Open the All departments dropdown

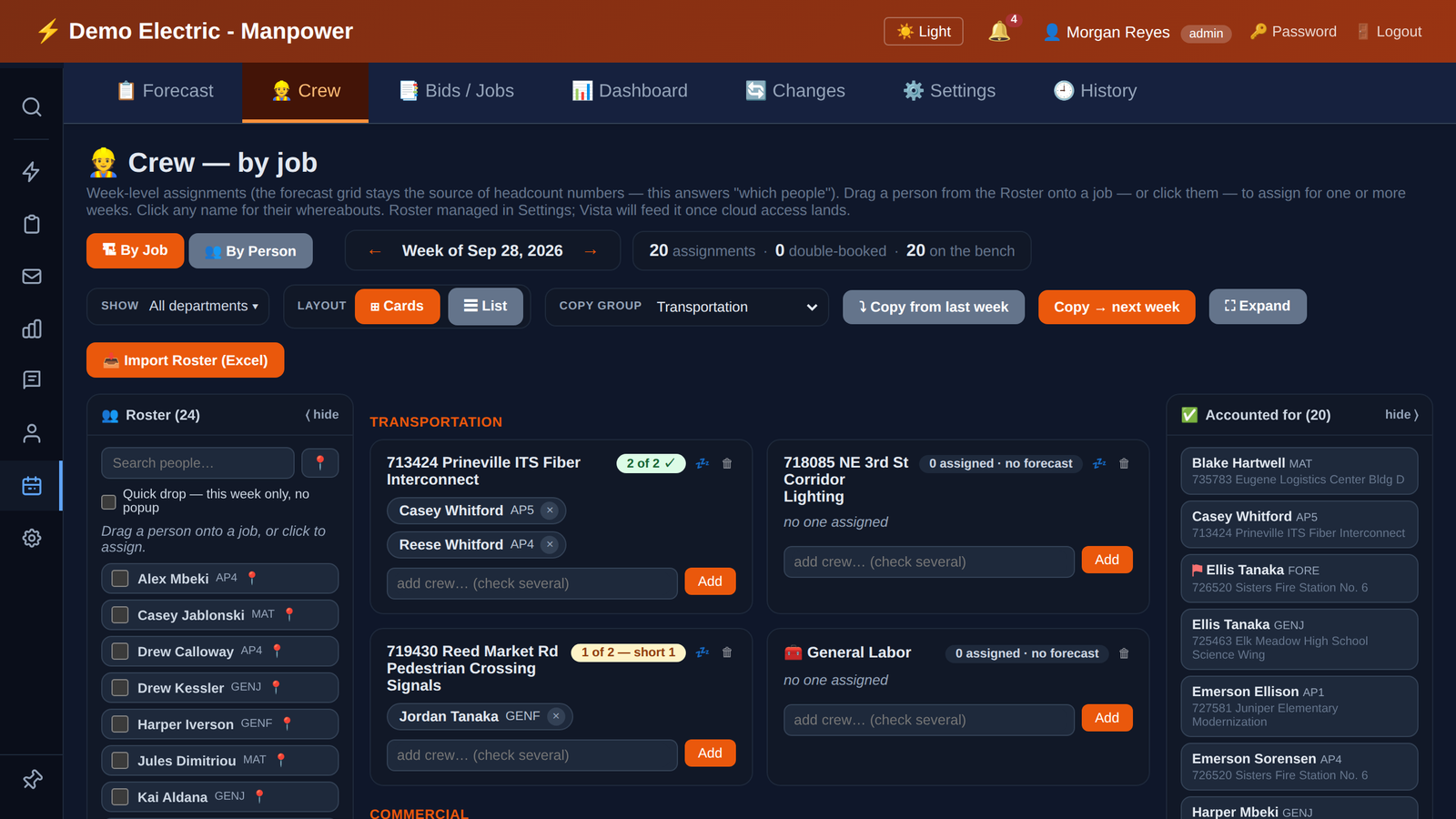pos(204,306)
